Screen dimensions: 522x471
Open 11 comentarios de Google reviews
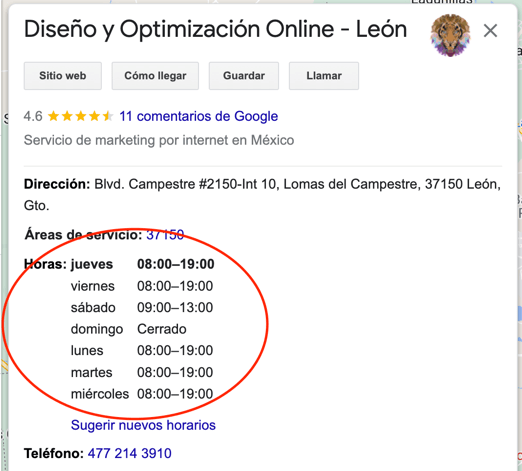(199, 116)
